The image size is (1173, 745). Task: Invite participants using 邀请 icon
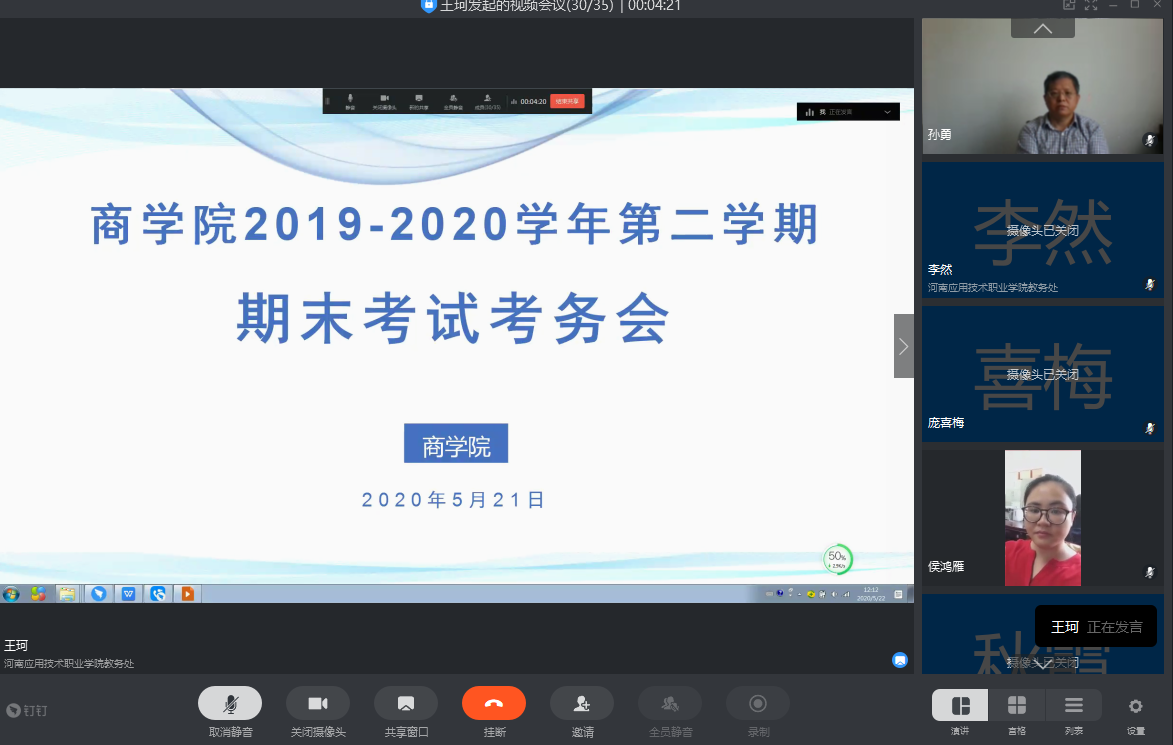coord(582,703)
